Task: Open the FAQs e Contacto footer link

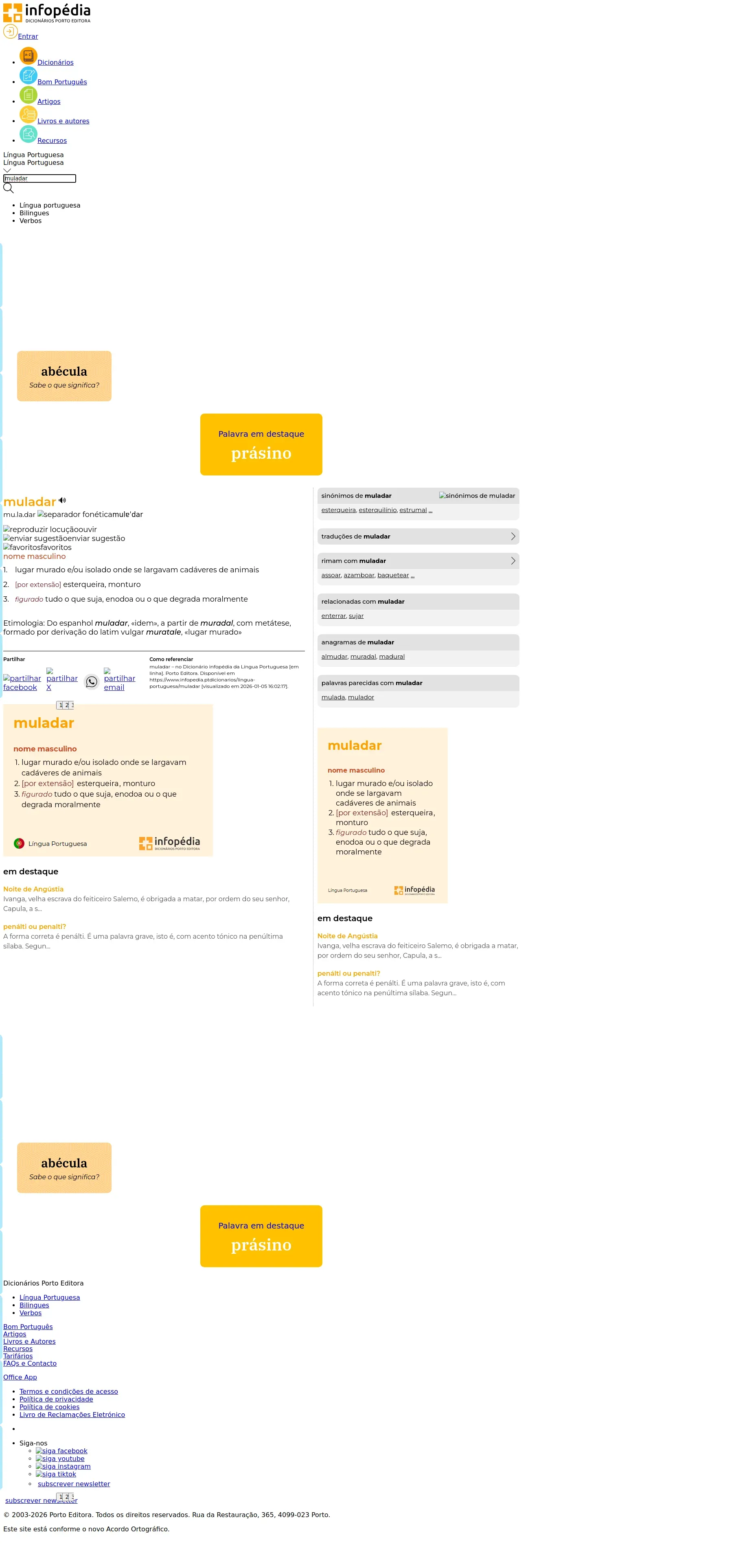Action: 30,1364
